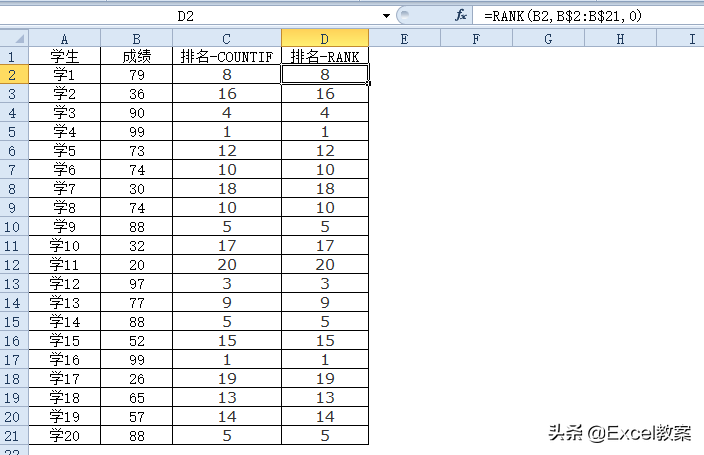Screen dimensions: 704x455
Task: Select row 12 header
Action: pos(14,265)
